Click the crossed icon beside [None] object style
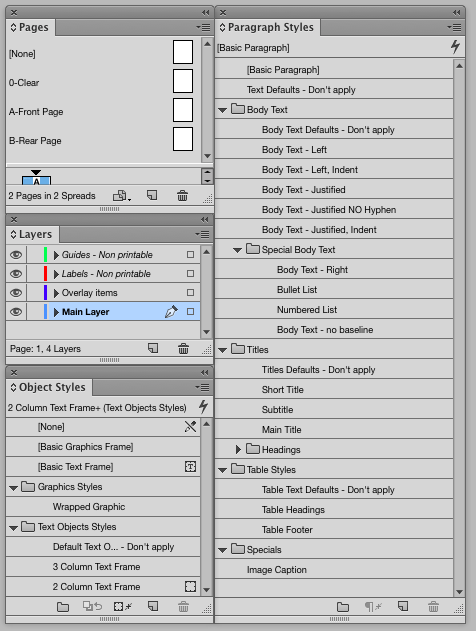The image size is (476, 631). pyautogui.click(x=190, y=427)
